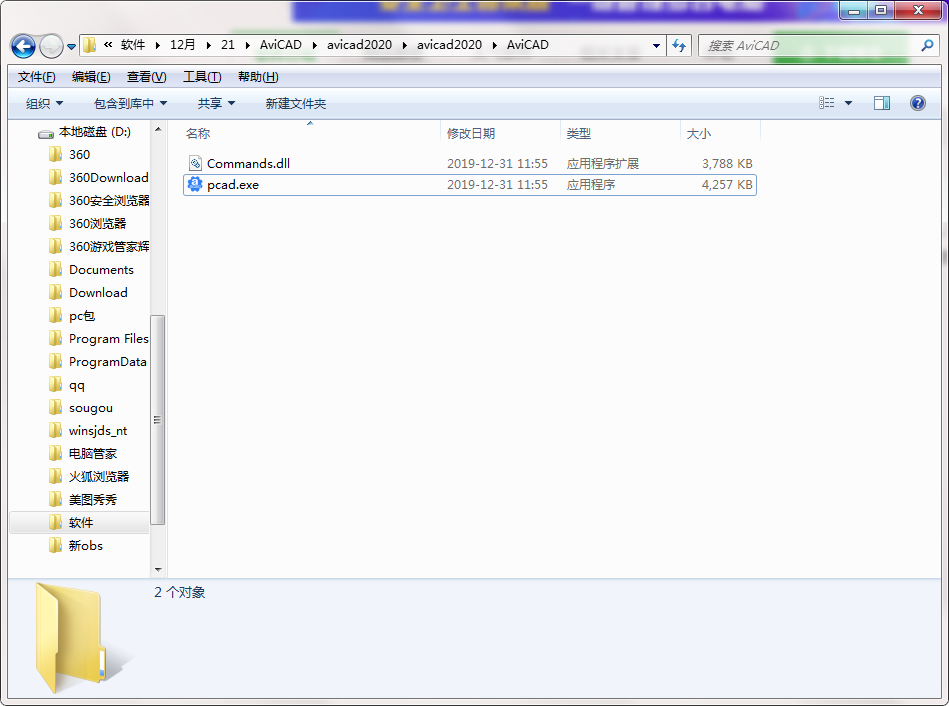Click sougou folder icon in tree

tap(55, 407)
